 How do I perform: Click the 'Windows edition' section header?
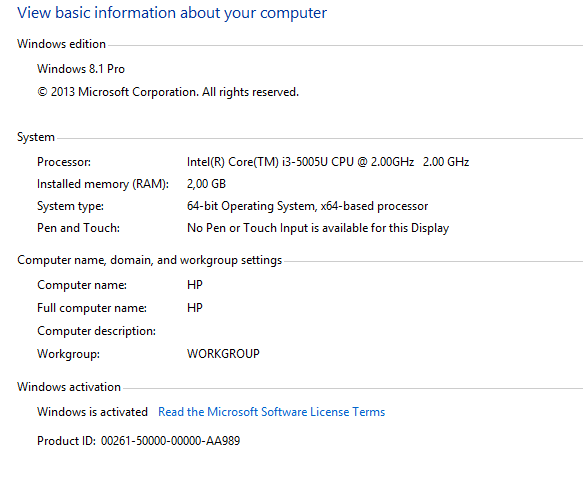click(x=61, y=44)
